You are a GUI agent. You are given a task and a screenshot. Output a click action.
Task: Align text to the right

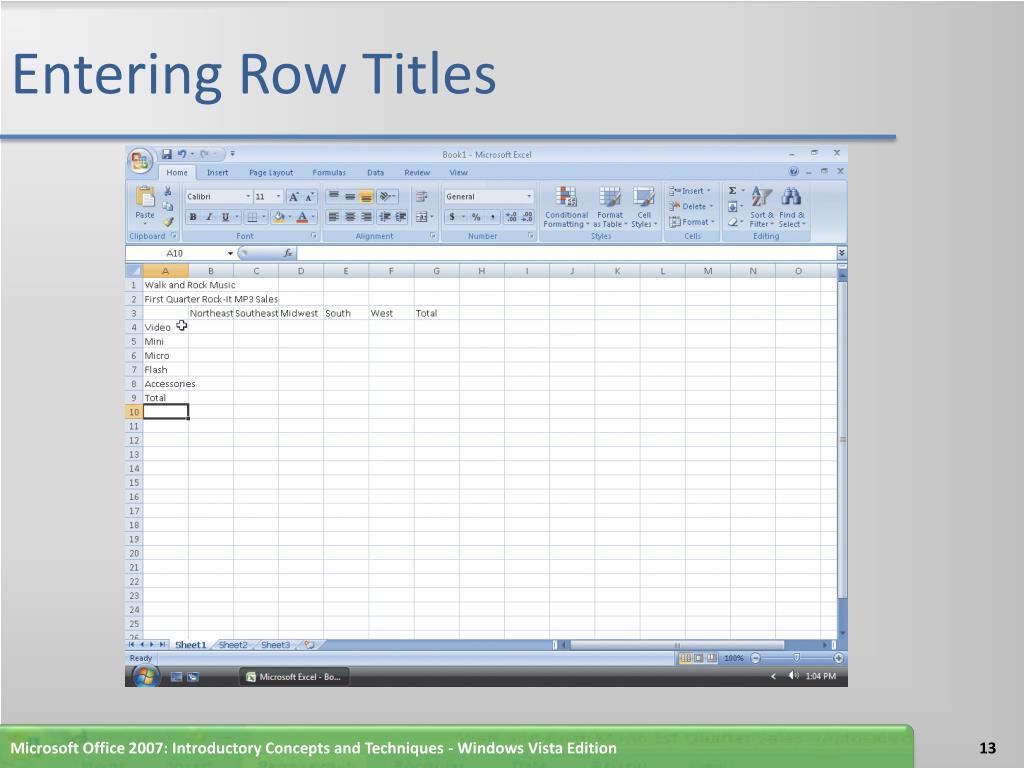pyautogui.click(x=366, y=217)
